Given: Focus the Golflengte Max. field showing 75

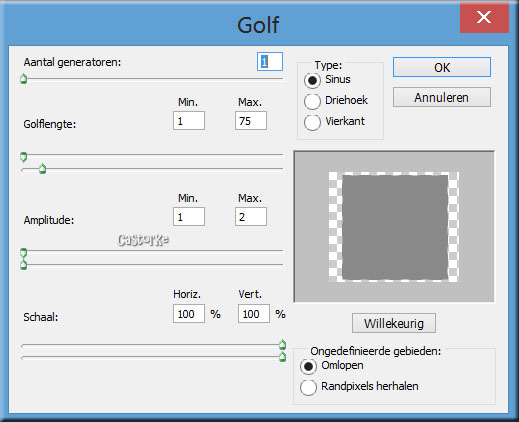Looking at the screenshot, I should click(x=251, y=121).
